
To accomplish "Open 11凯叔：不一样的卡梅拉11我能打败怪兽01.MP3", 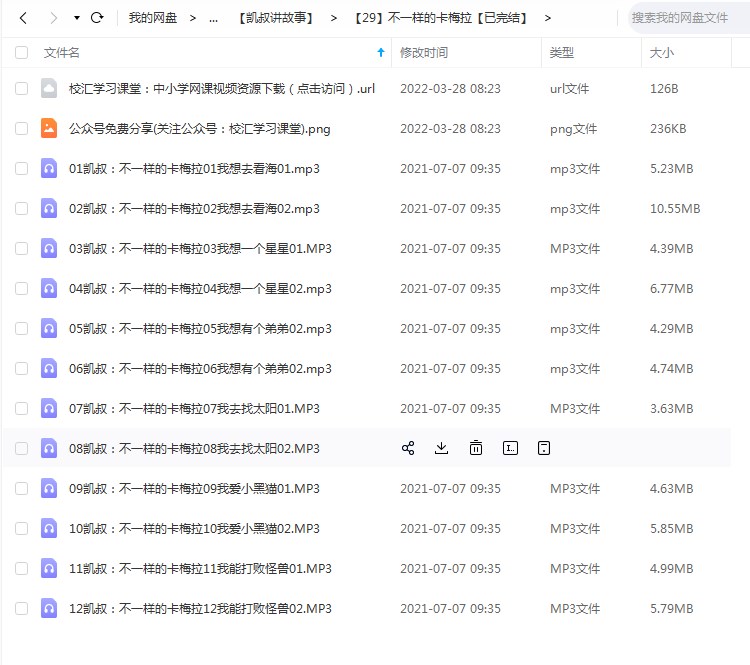I will [x=200, y=569].
